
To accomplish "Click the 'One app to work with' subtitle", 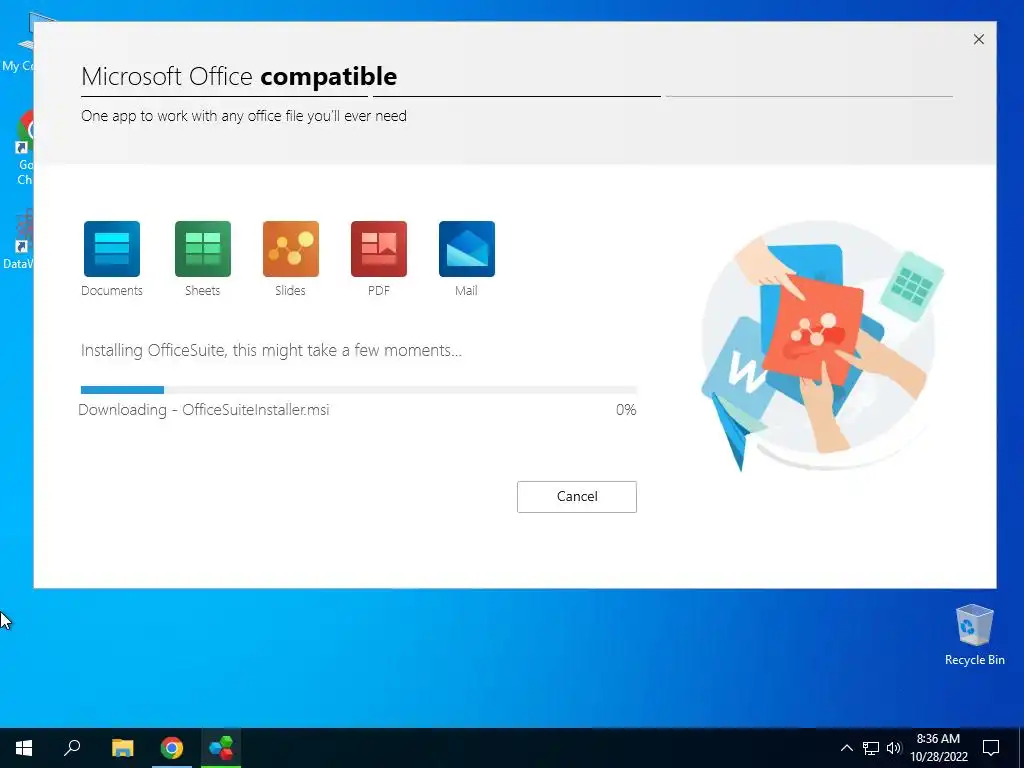I will (244, 116).
